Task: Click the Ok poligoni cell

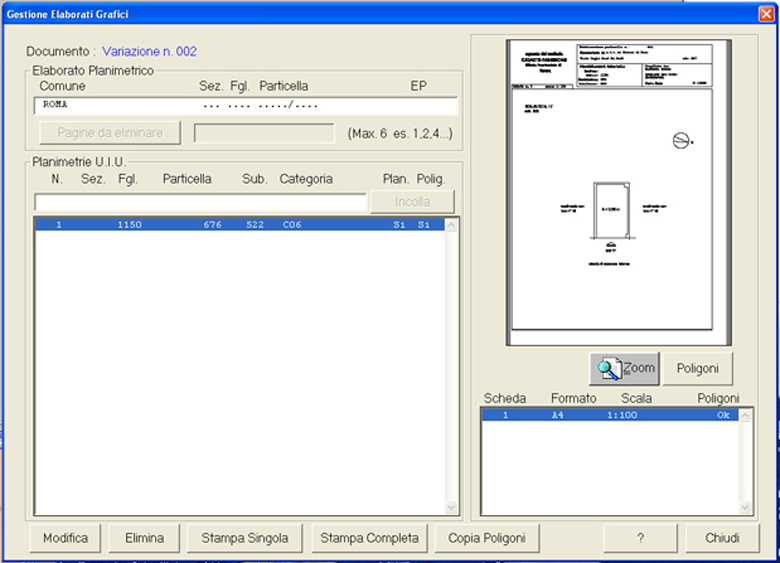Action: pos(723,415)
